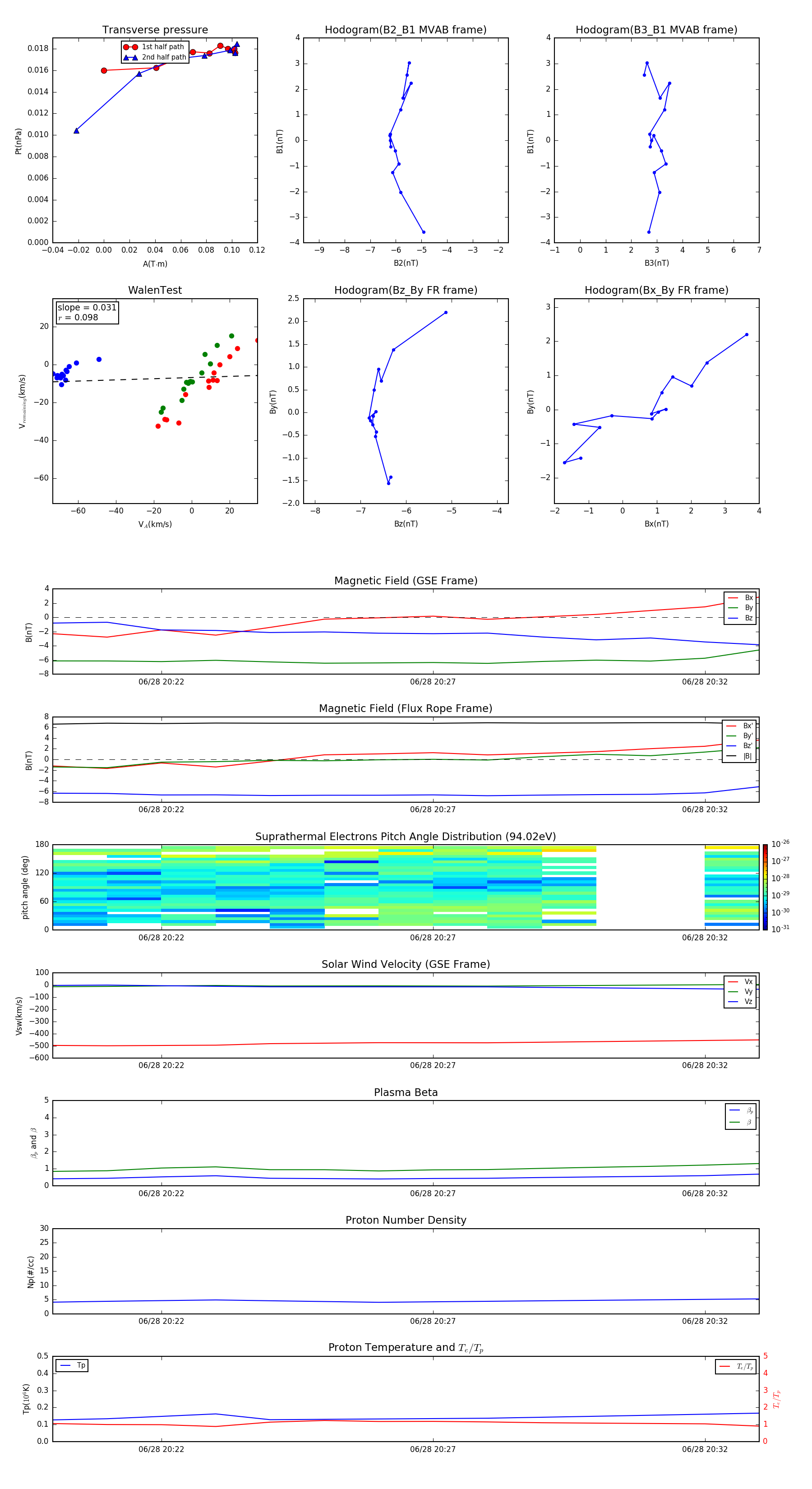Click '06/28 20:27' tick under Proton Temperature panel
The height and width of the screenshot is (1489, 812).
click(433, 1449)
